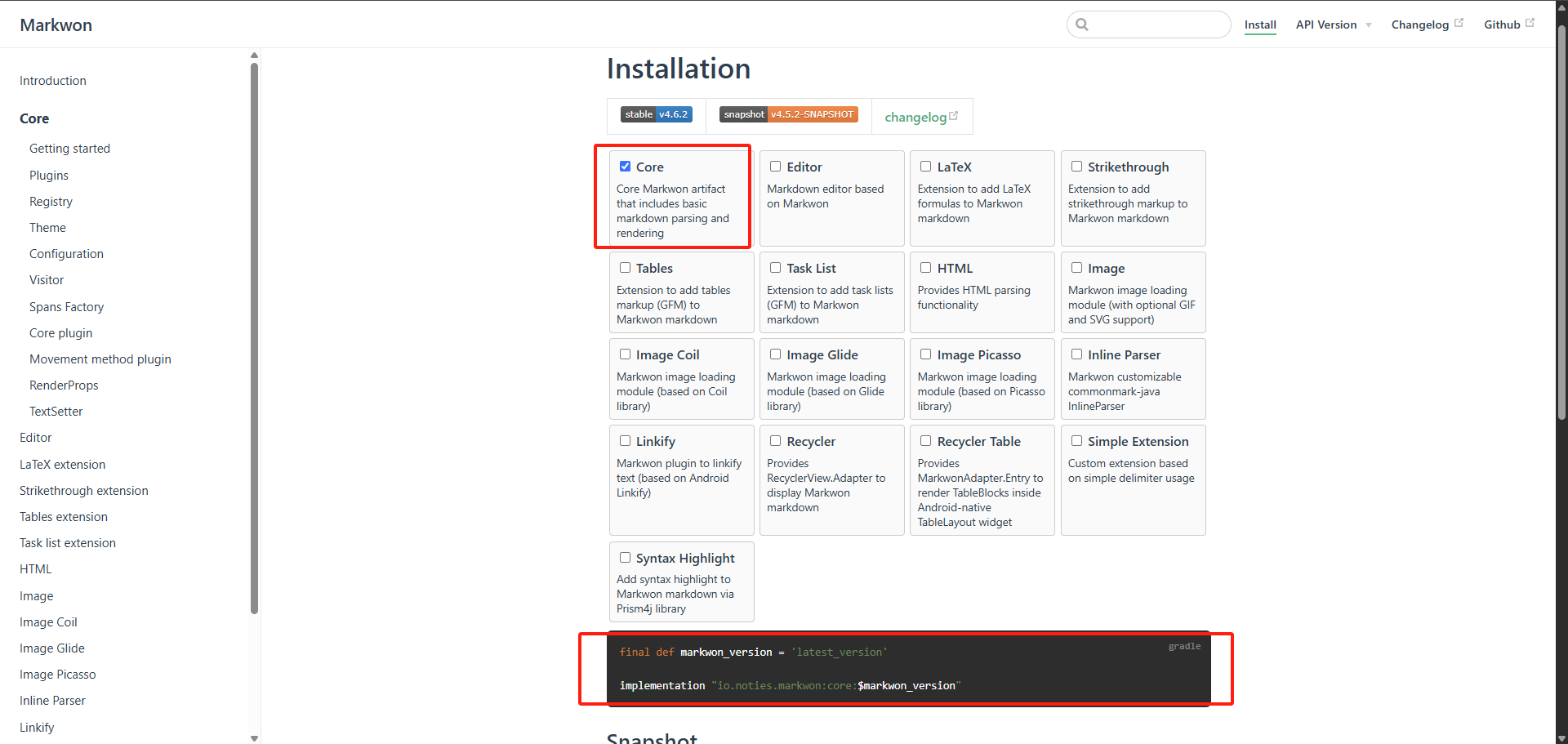Check the Image Picasso module checkbox

(925, 354)
